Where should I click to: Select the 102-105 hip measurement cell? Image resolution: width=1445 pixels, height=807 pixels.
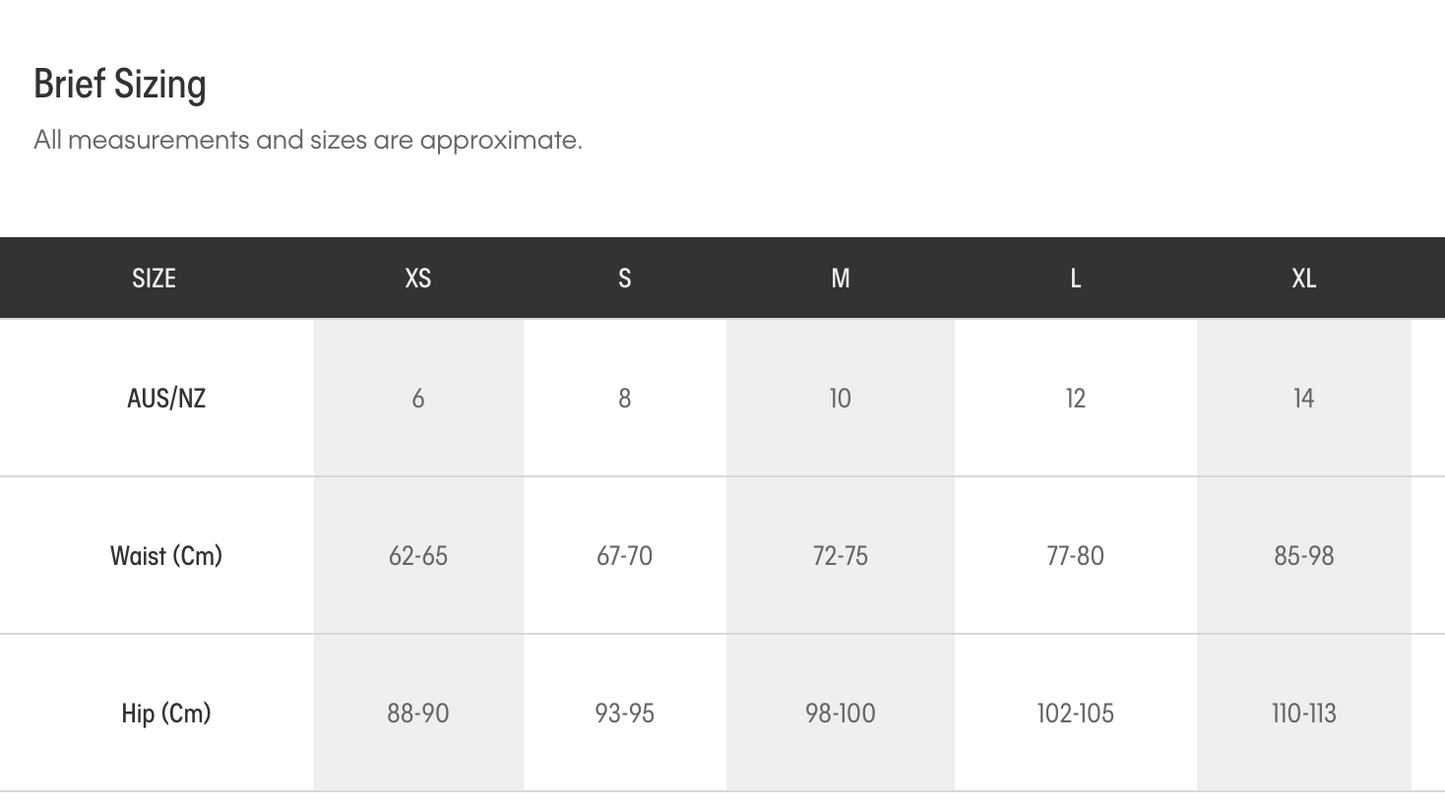1075,713
